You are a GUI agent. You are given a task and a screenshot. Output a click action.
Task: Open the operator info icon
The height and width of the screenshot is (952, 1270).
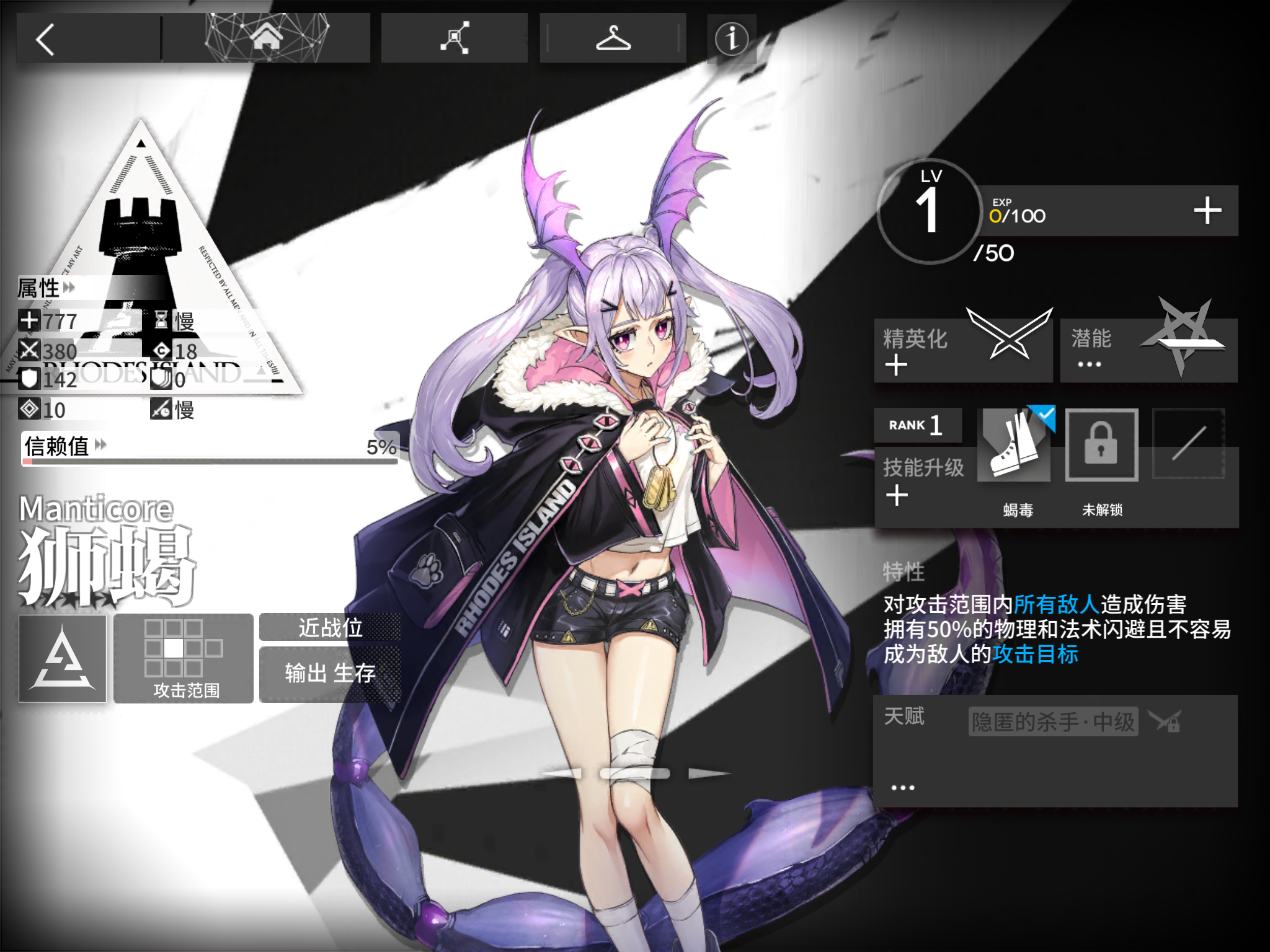(732, 38)
